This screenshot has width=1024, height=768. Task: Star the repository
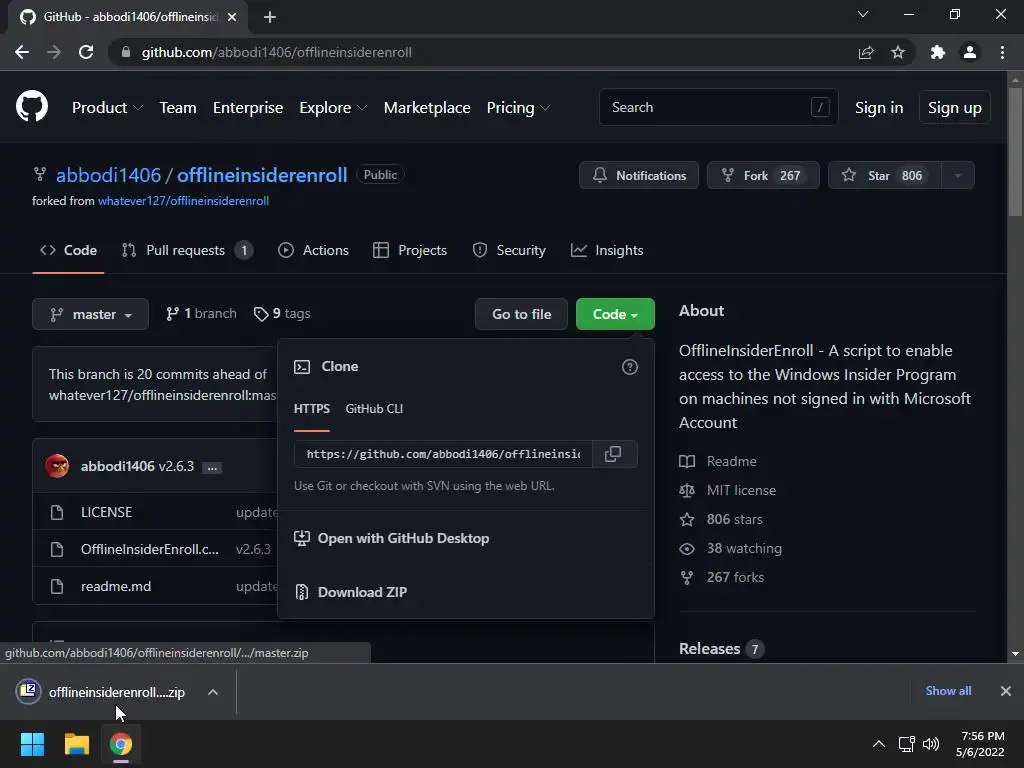click(885, 175)
